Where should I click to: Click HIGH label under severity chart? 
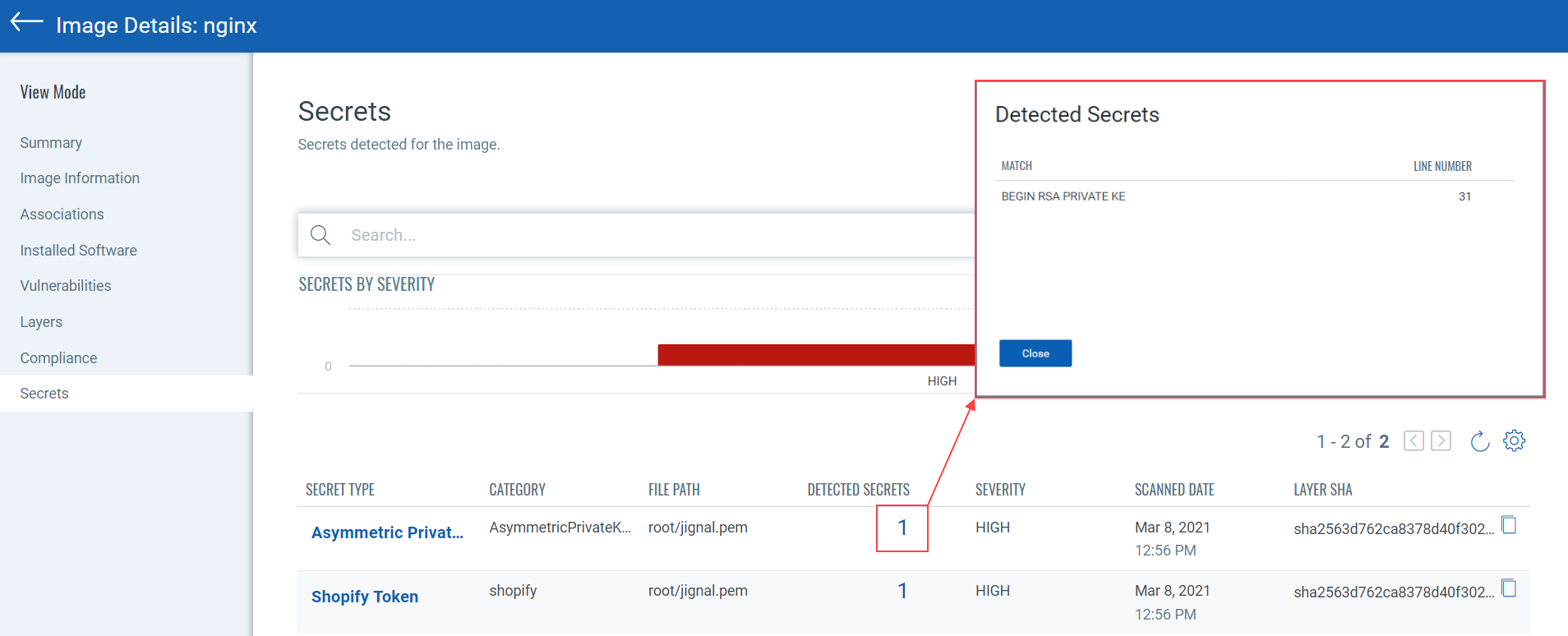(942, 381)
